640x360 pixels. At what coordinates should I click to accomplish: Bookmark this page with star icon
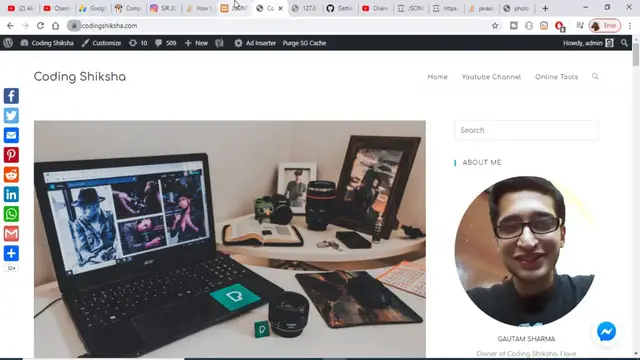pos(495,26)
